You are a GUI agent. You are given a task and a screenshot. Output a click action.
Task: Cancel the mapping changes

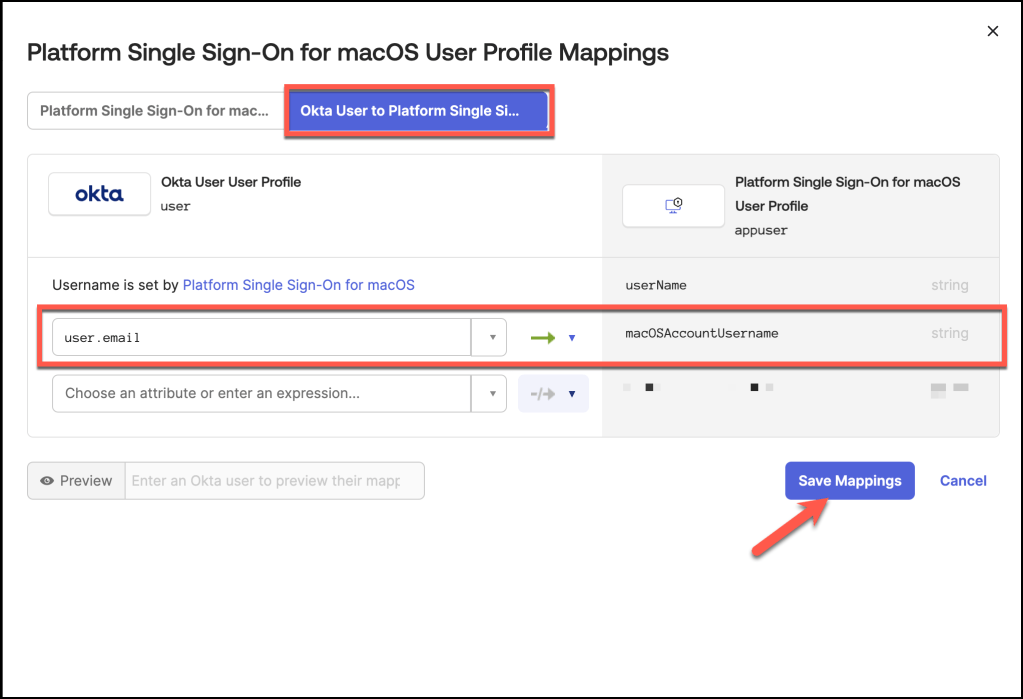click(963, 481)
